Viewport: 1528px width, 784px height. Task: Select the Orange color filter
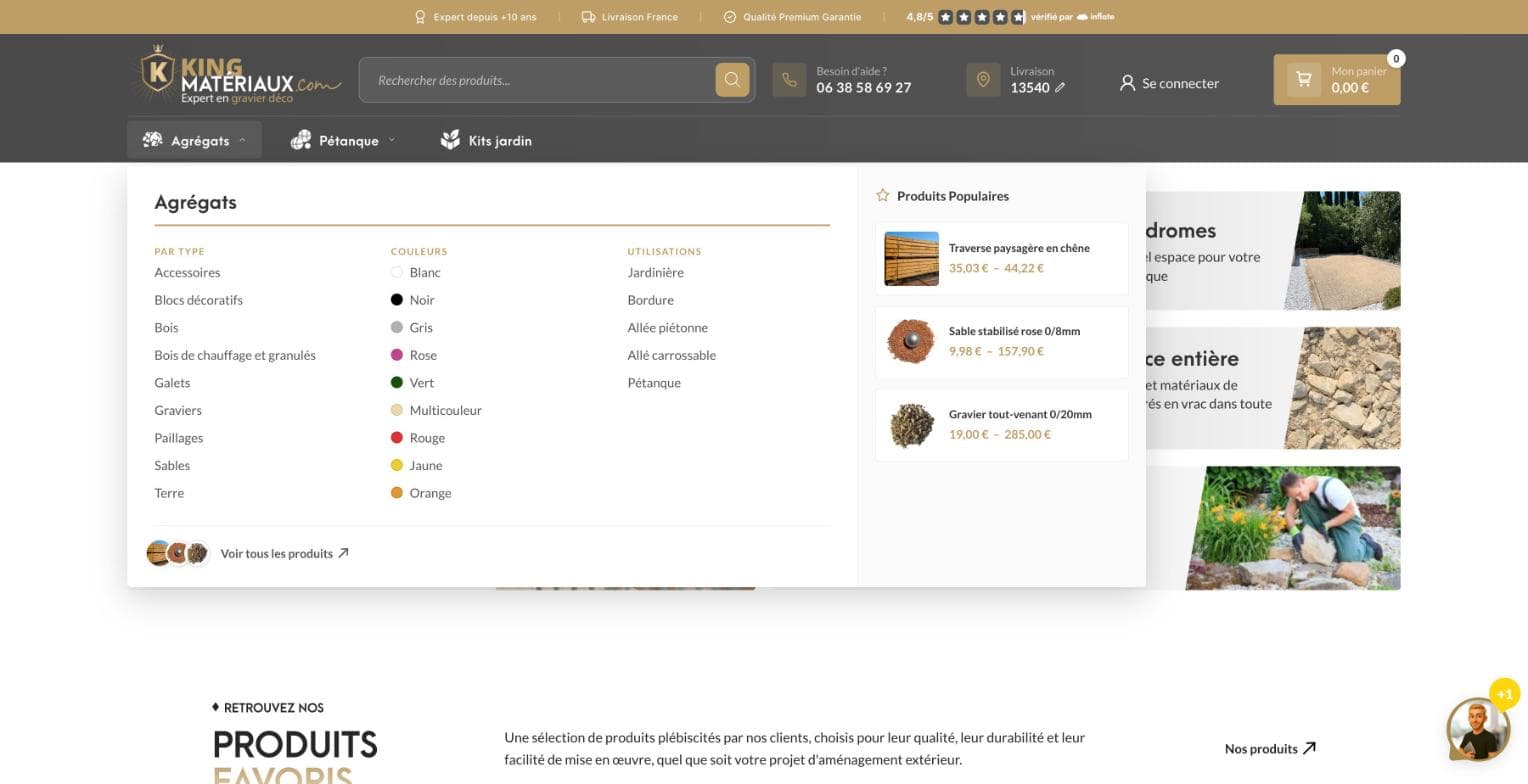pos(420,493)
